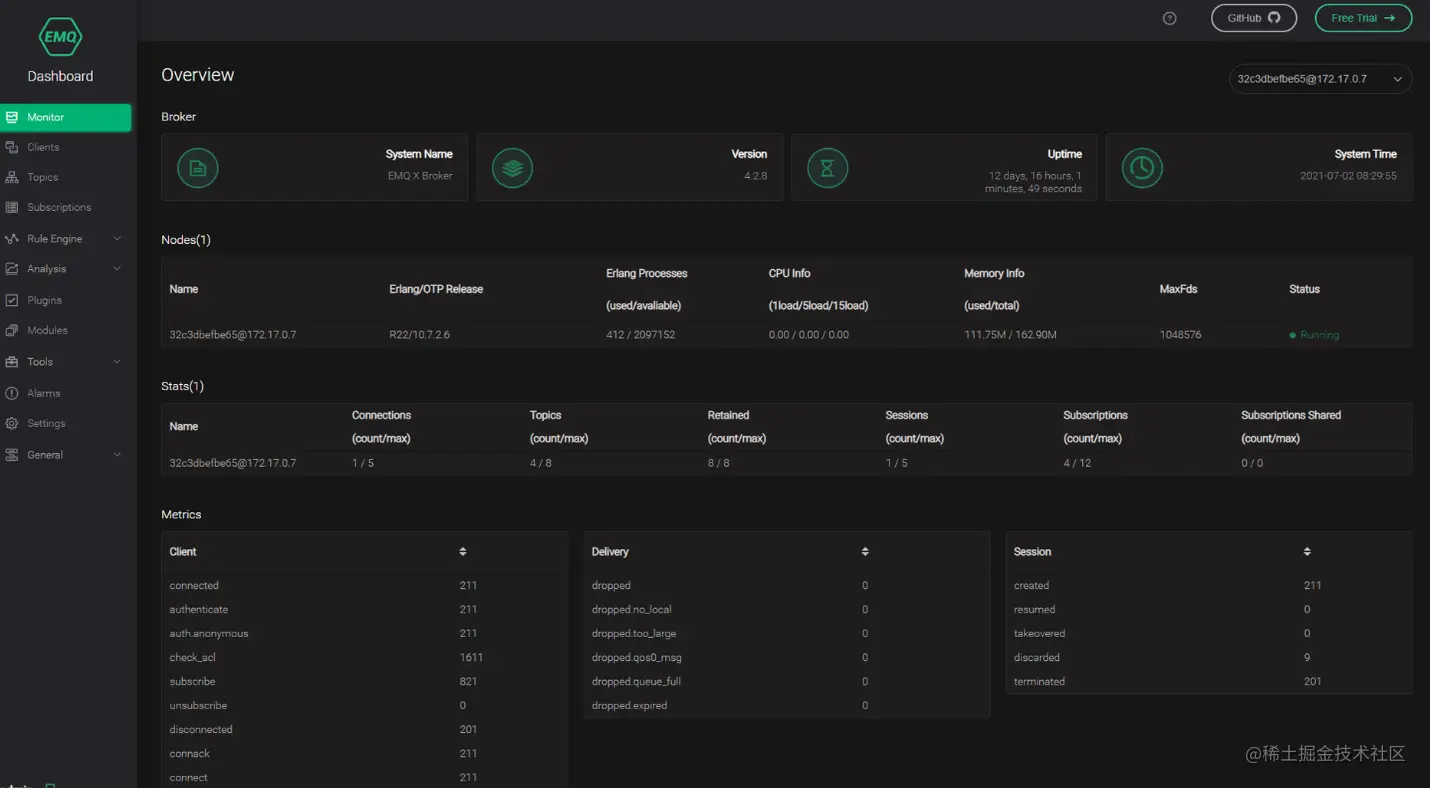Viewport: 1430px width, 788px height.
Task: Click the Alarms alert icon
Action: point(12,393)
